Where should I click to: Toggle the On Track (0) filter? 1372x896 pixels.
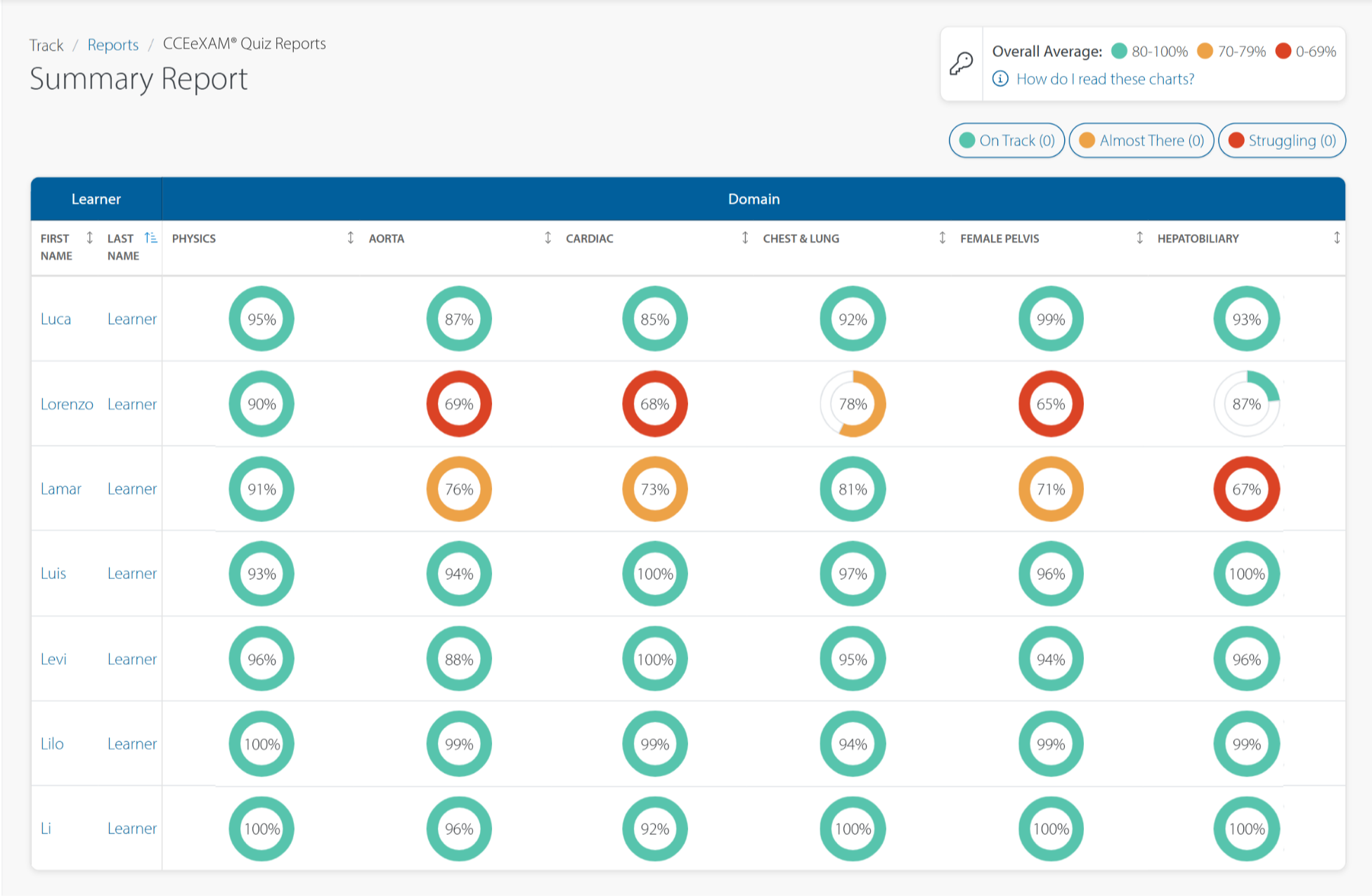coord(1006,140)
